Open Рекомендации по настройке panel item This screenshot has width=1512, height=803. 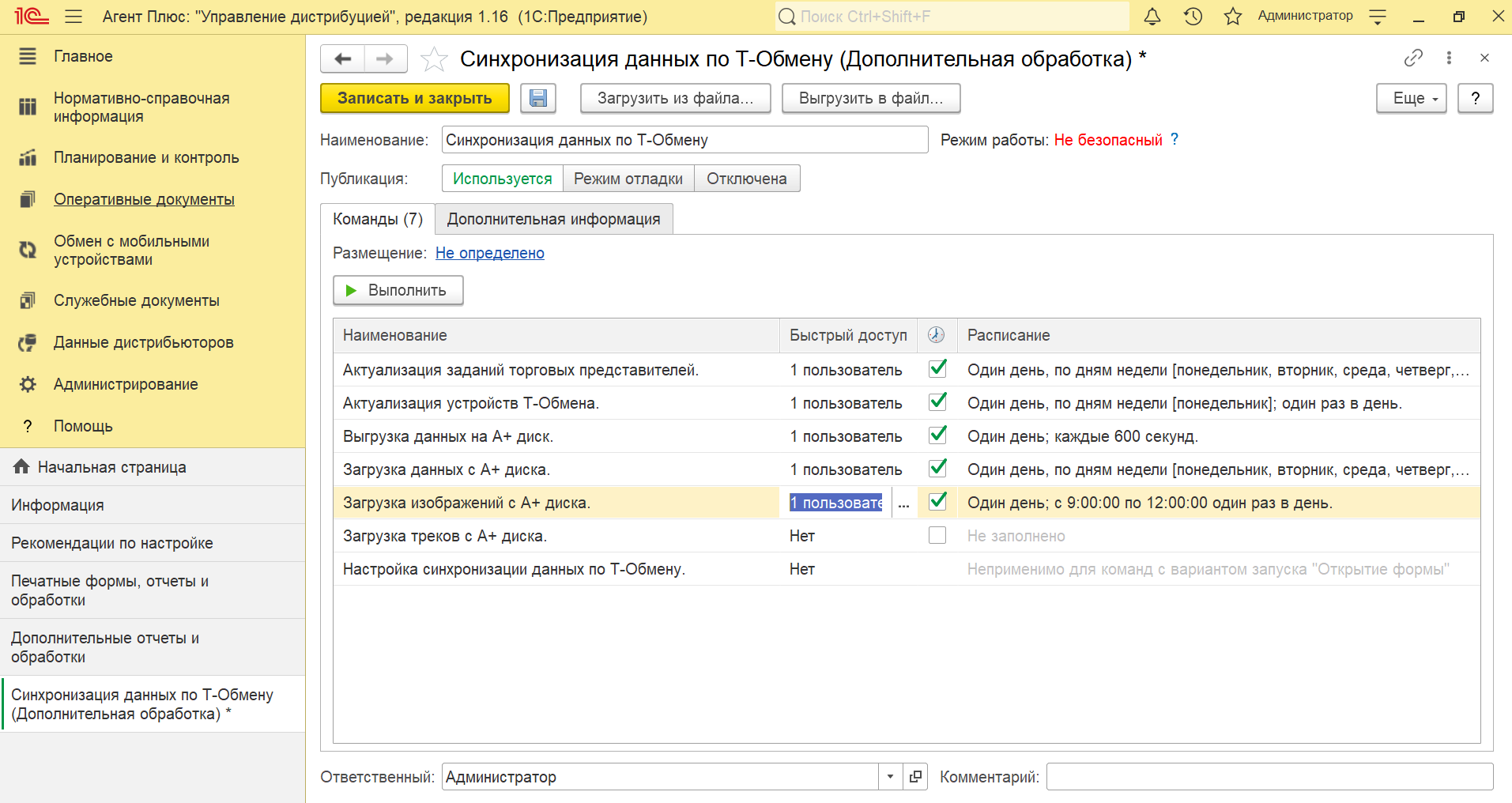[153, 543]
